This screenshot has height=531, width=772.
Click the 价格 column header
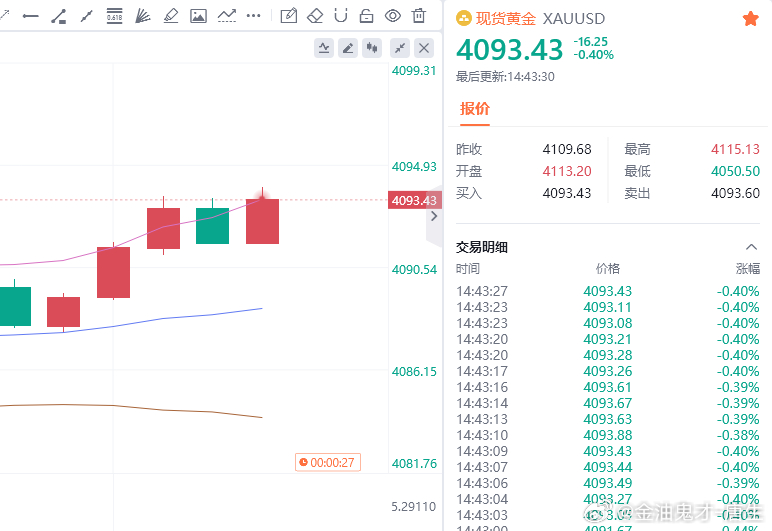(608, 269)
